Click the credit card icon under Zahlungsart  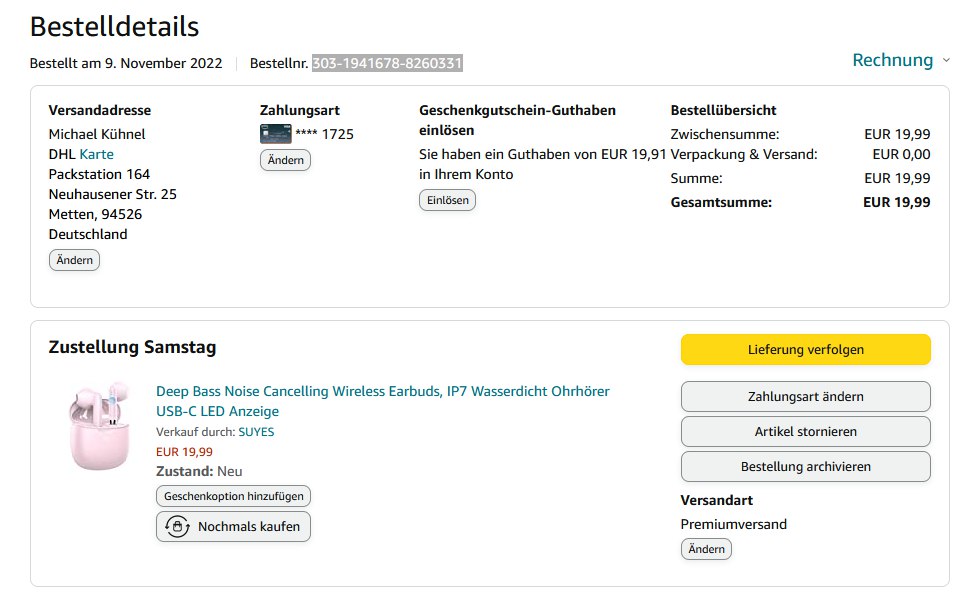point(275,134)
